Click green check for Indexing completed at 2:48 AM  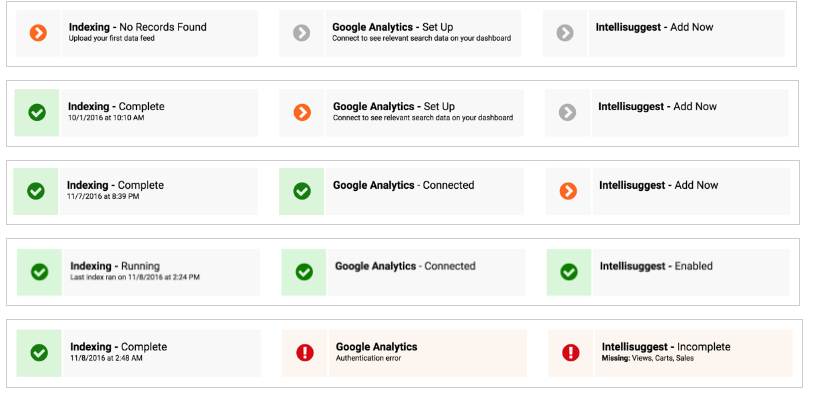pyautogui.click(x=40, y=352)
